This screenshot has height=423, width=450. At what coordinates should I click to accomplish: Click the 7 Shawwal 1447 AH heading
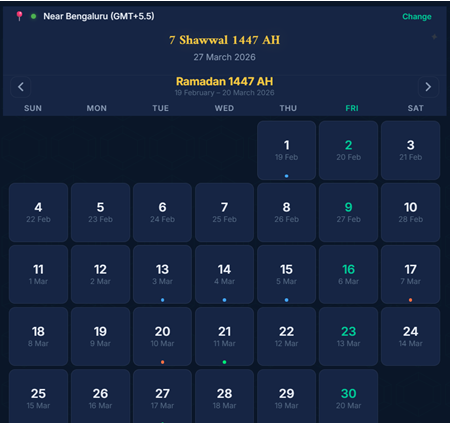[224, 40]
